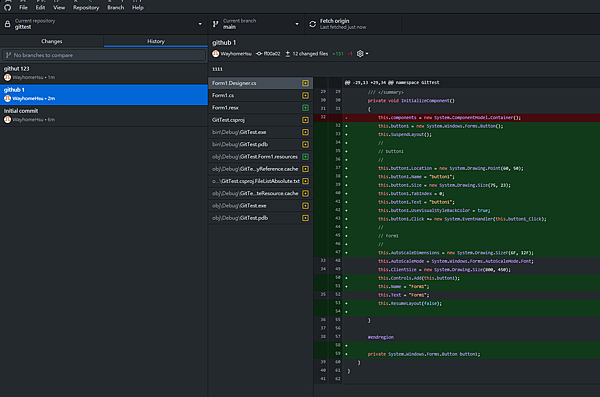Click modified icon for Form1.Designer.cs
This screenshot has height=397, width=600.
coord(305,83)
